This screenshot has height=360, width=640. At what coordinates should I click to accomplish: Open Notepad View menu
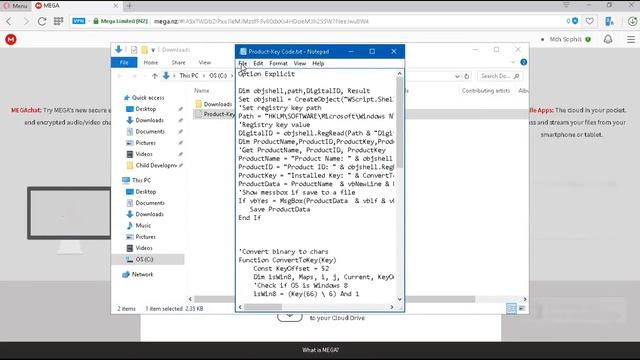[300, 63]
